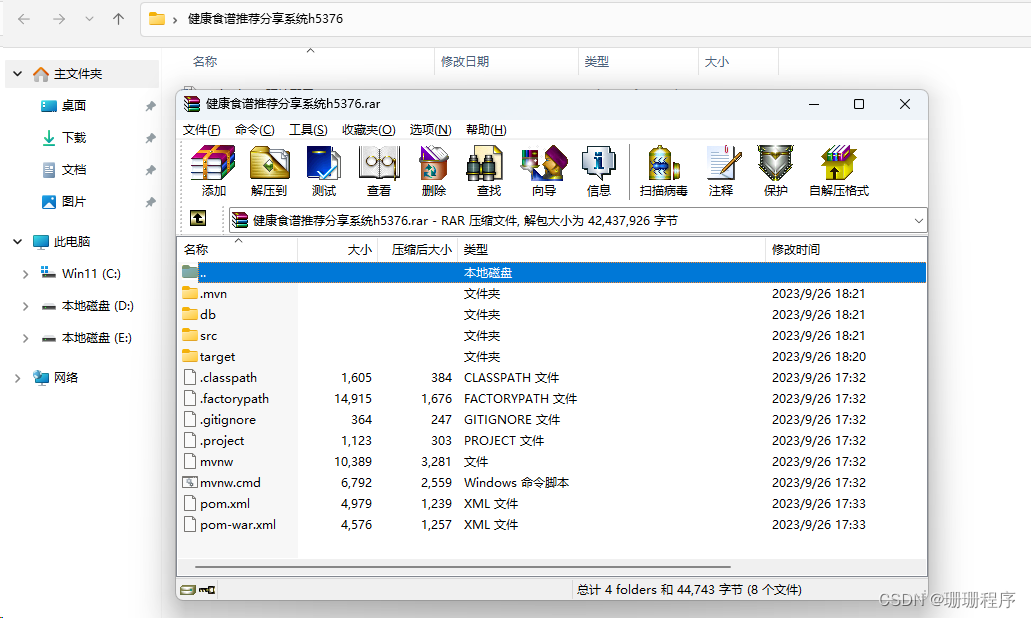Expand the 本地磁盘 (E:) node
The image size is (1031, 618).
pos(26,339)
